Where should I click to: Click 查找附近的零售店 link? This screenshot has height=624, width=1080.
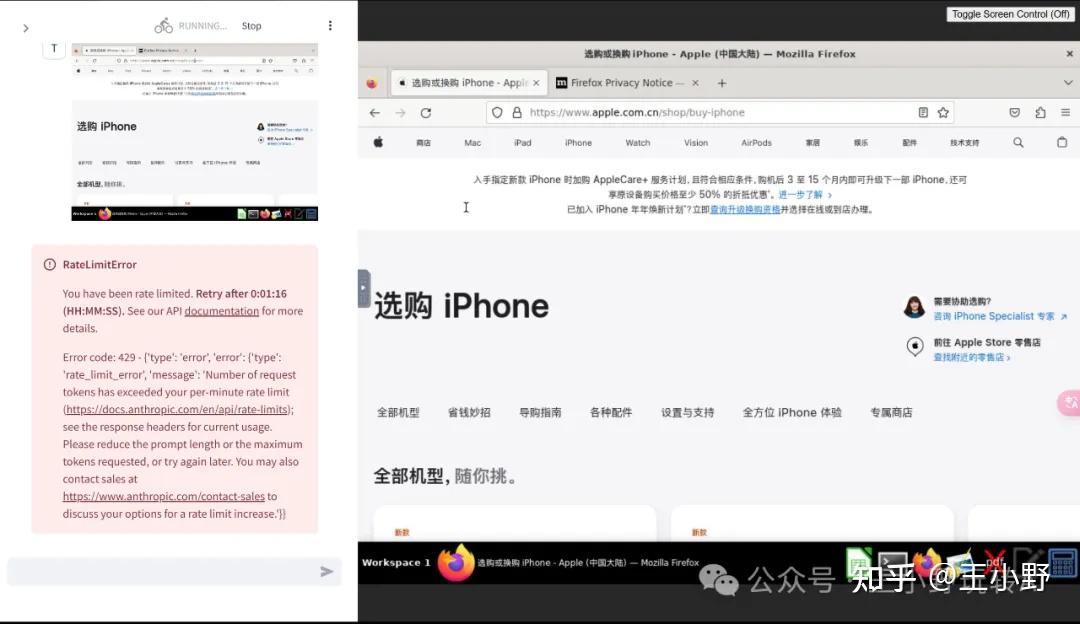pyautogui.click(x=972, y=357)
